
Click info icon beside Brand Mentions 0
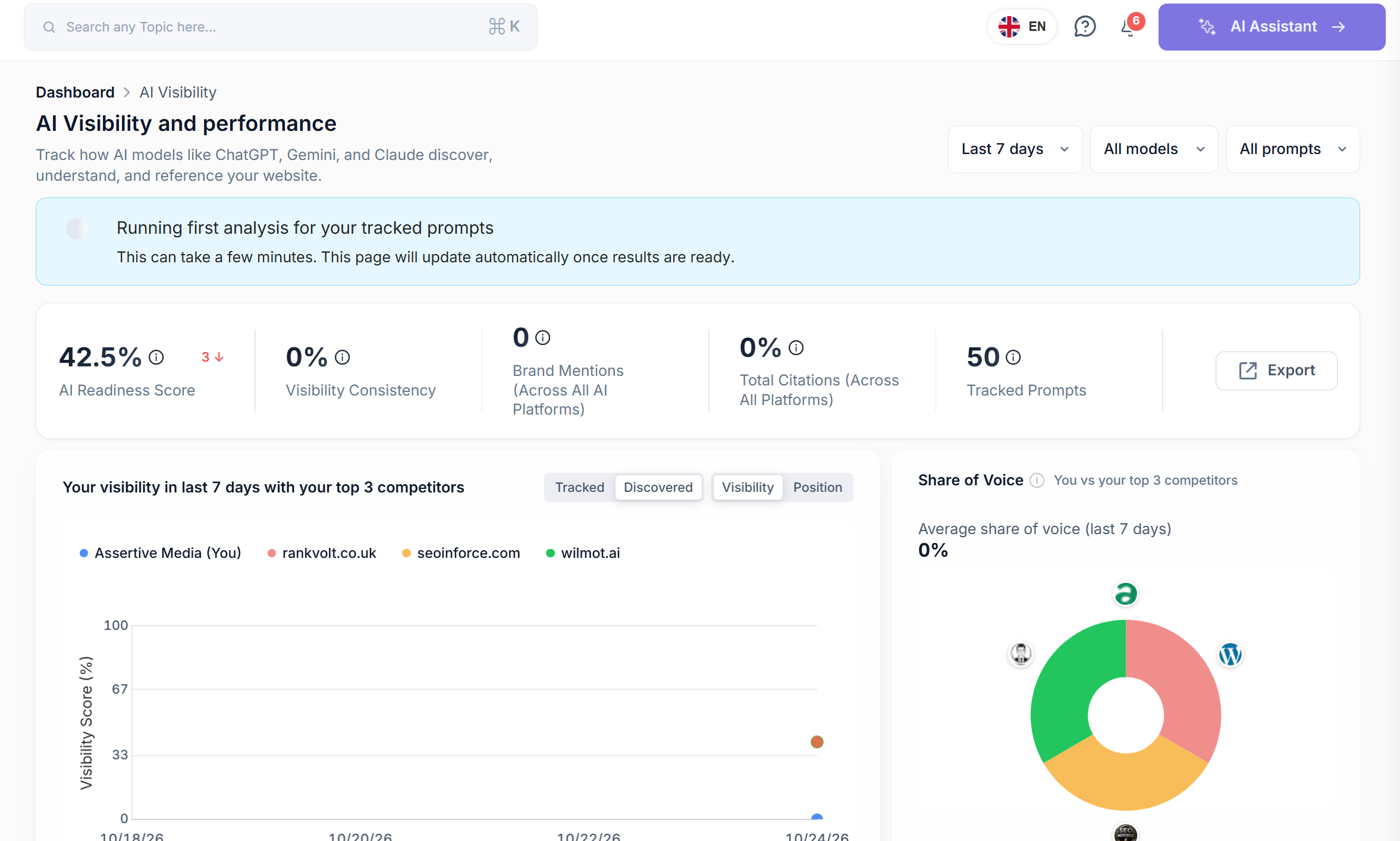[542, 337]
